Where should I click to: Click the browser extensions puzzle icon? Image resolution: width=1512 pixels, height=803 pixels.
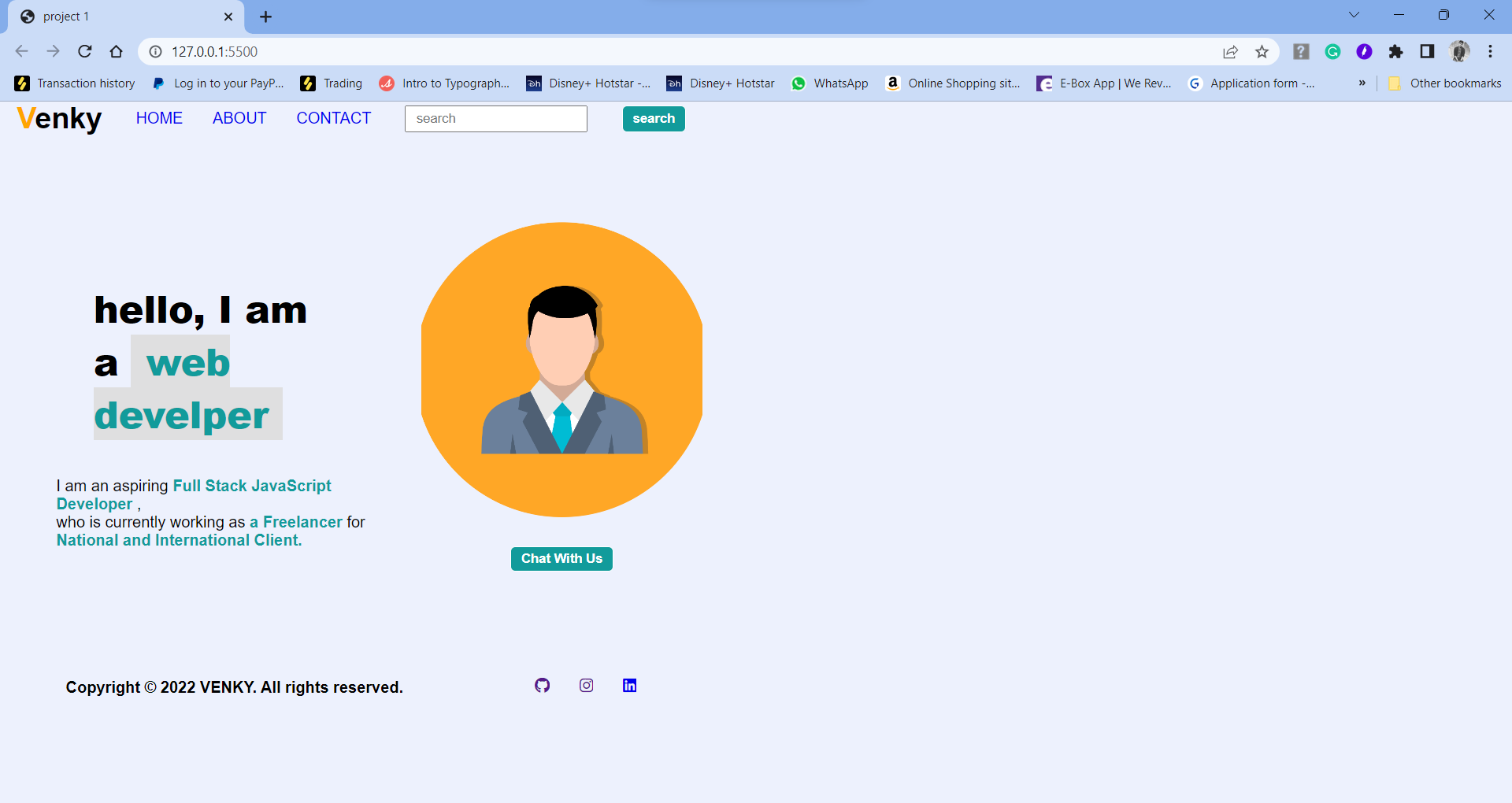pyautogui.click(x=1396, y=51)
